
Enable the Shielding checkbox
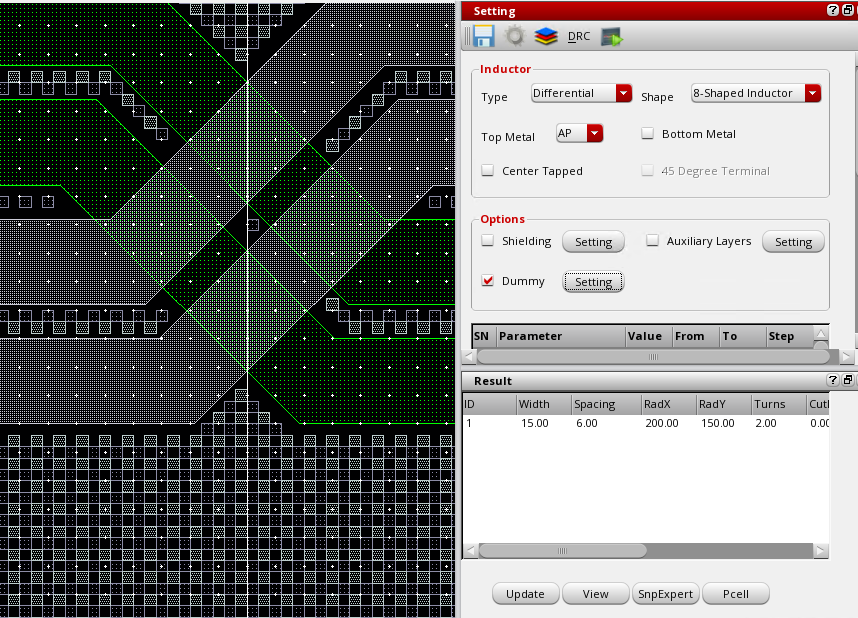click(488, 241)
